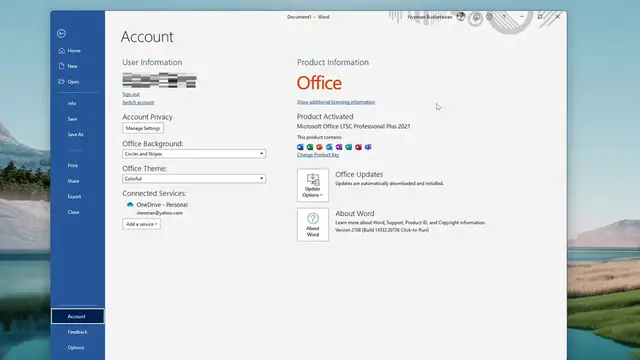Click the dark red Access icon
Viewport: 640px width, 360px height.
pos(358,147)
